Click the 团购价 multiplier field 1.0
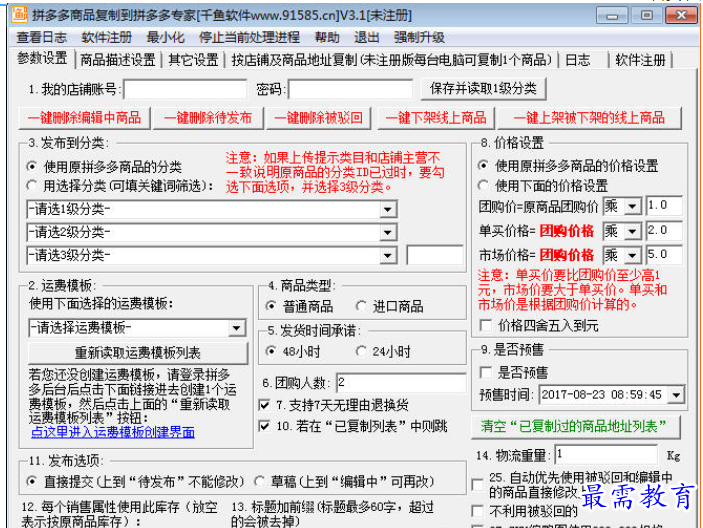 (664, 206)
